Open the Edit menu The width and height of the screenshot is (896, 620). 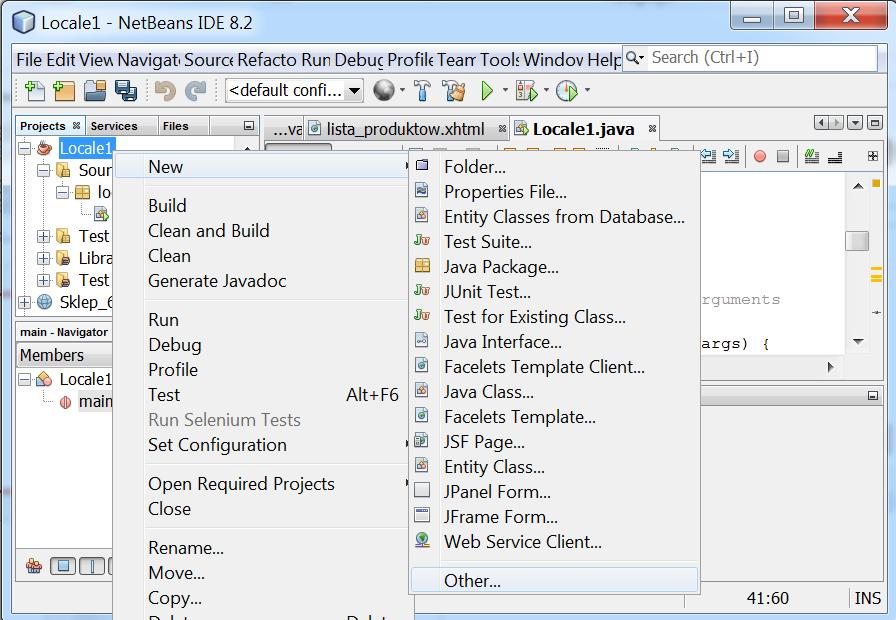tap(61, 59)
